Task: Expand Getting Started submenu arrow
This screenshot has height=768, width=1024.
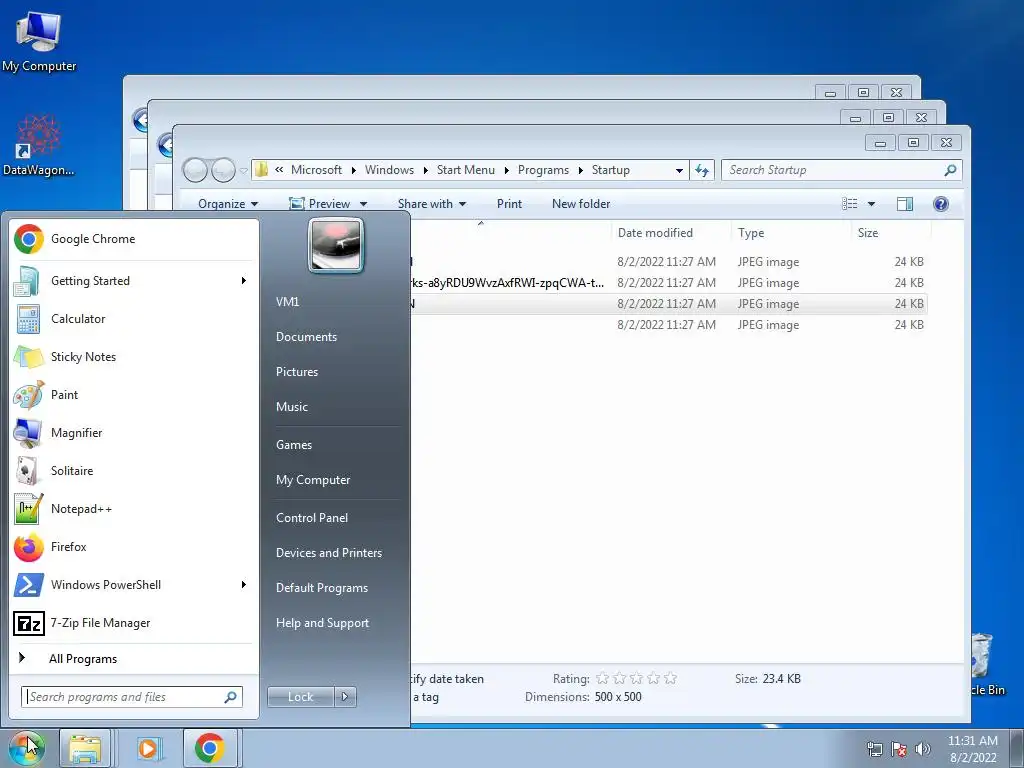Action: pos(244,281)
